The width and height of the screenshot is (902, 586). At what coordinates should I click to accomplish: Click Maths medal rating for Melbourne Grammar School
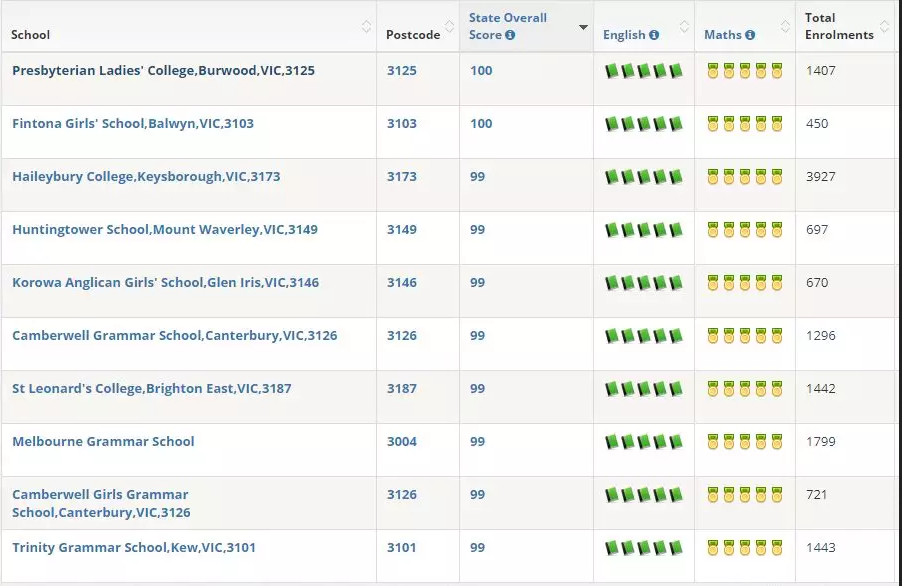(745, 442)
